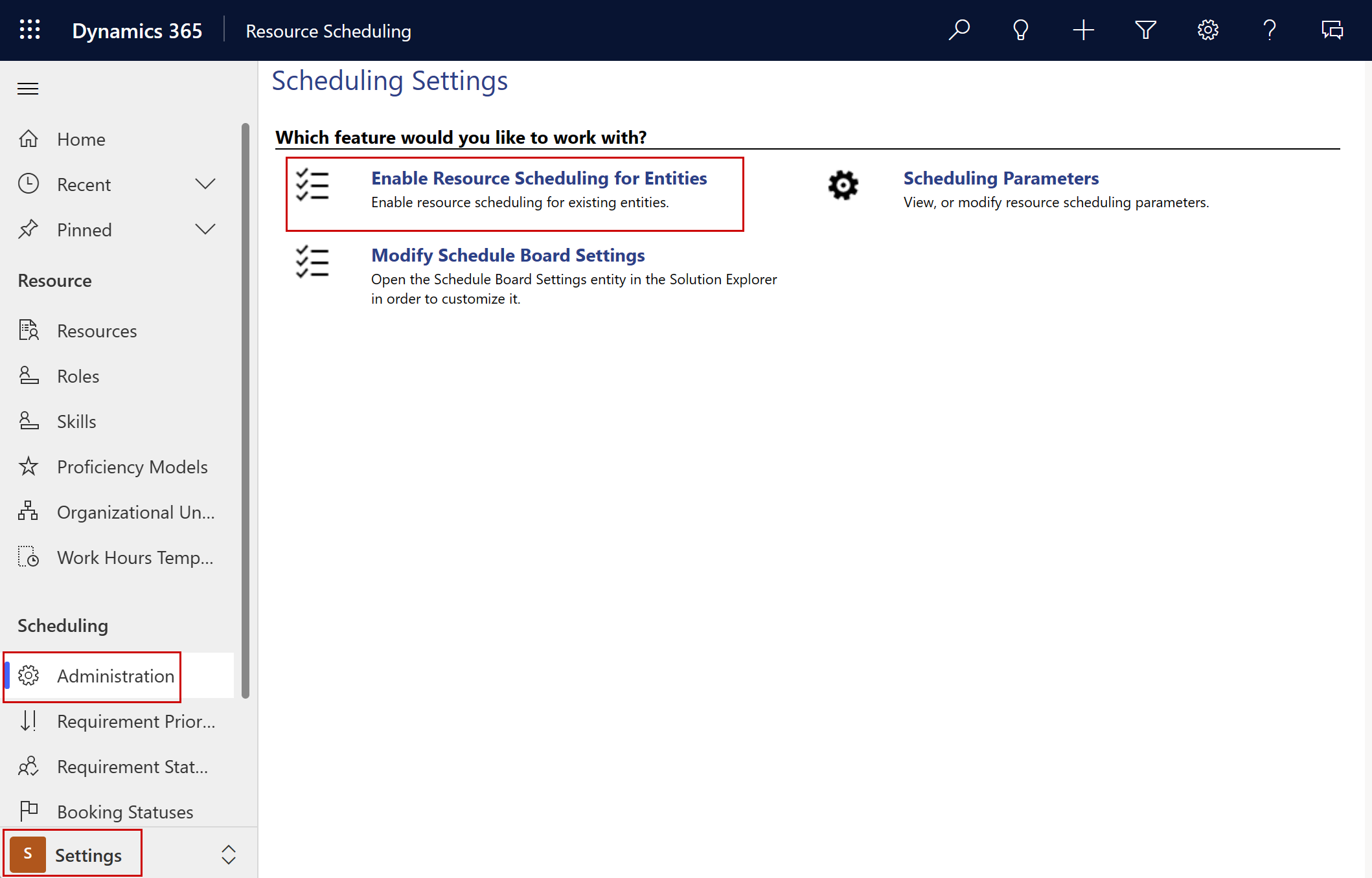Expand the Pinned navigation section
1372x878 pixels.
pos(205,229)
